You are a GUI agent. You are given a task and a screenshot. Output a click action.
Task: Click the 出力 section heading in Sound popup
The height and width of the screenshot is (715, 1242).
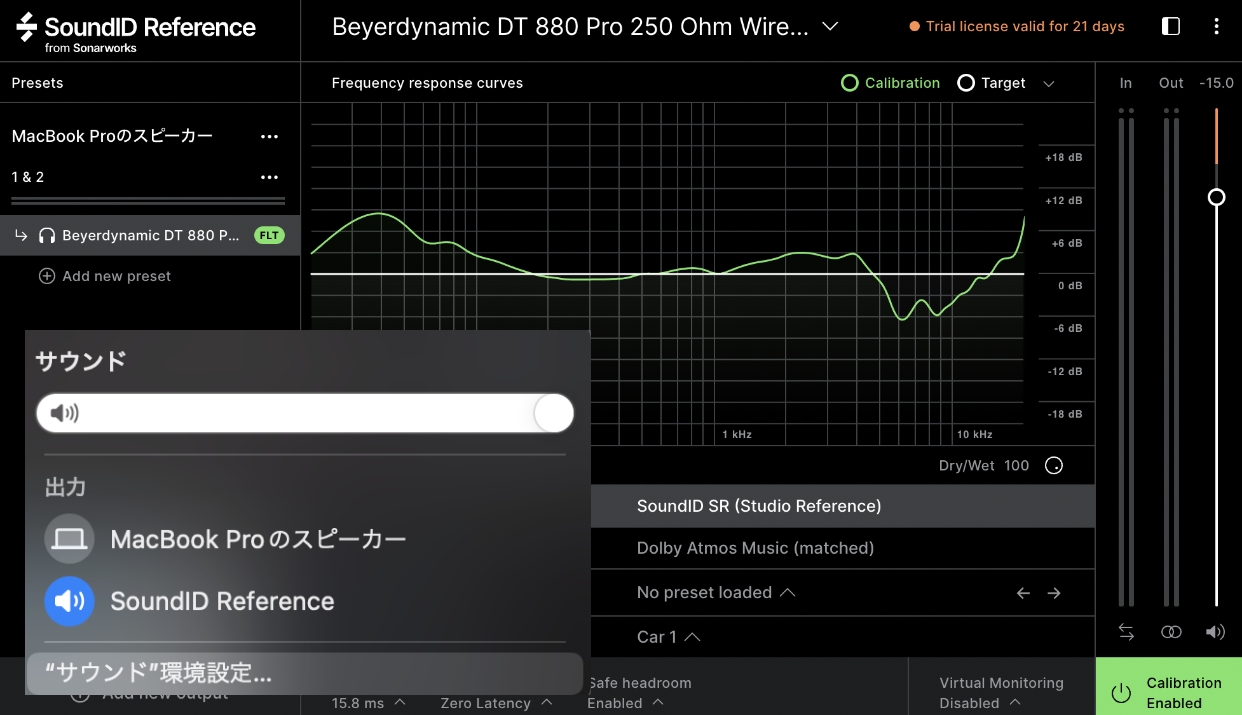65,487
